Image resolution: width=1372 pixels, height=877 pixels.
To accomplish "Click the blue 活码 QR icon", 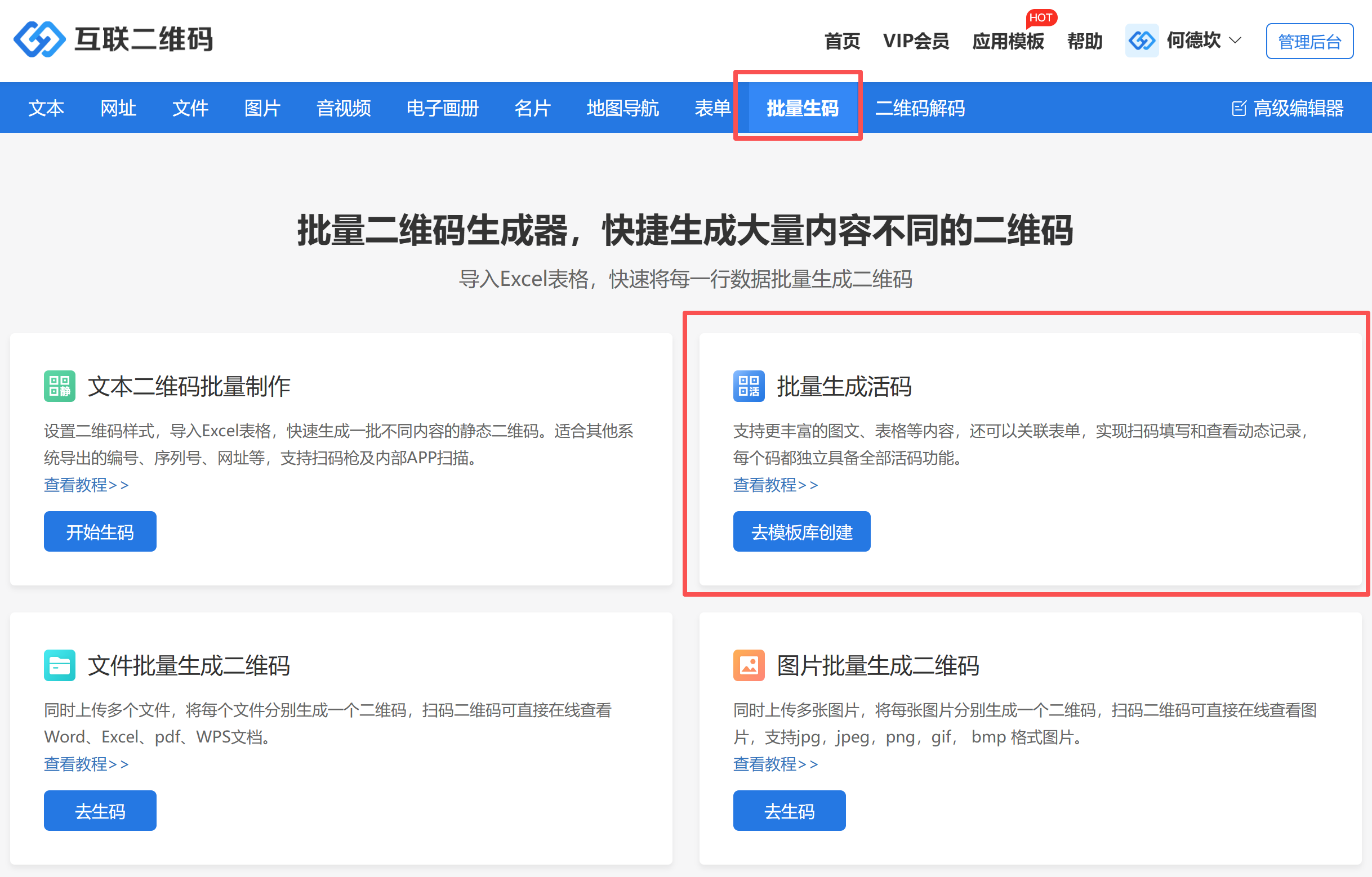I will [749, 386].
